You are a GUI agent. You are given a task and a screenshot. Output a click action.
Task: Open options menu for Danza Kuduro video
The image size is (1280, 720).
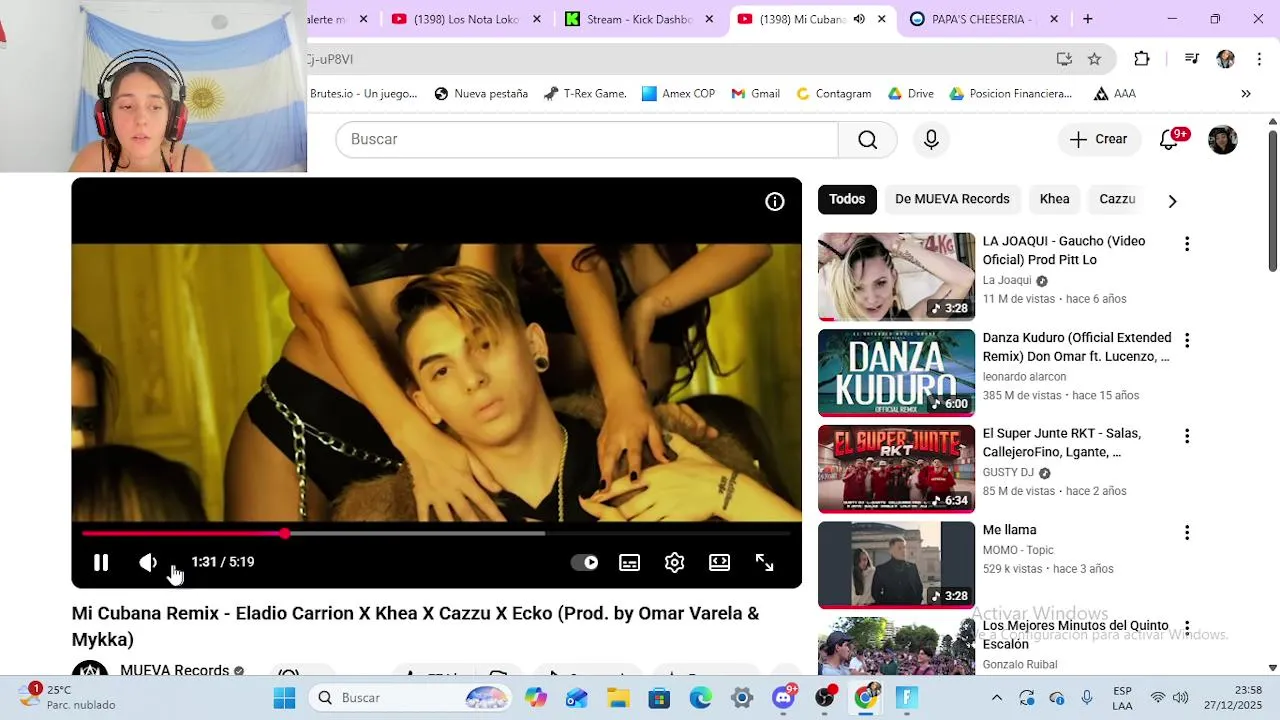pos(1187,340)
